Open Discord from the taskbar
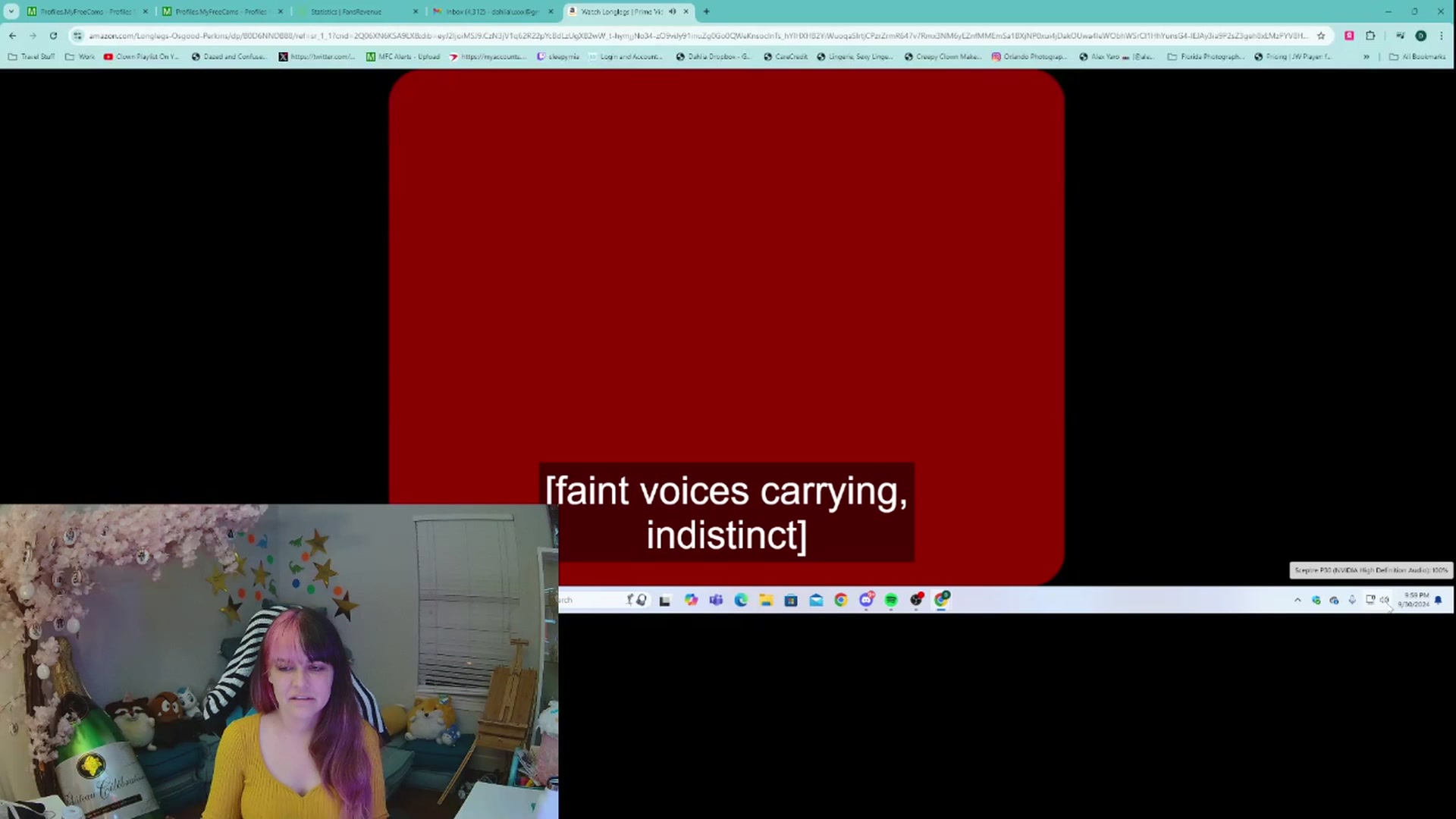The width and height of the screenshot is (1456, 819). [x=866, y=600]
